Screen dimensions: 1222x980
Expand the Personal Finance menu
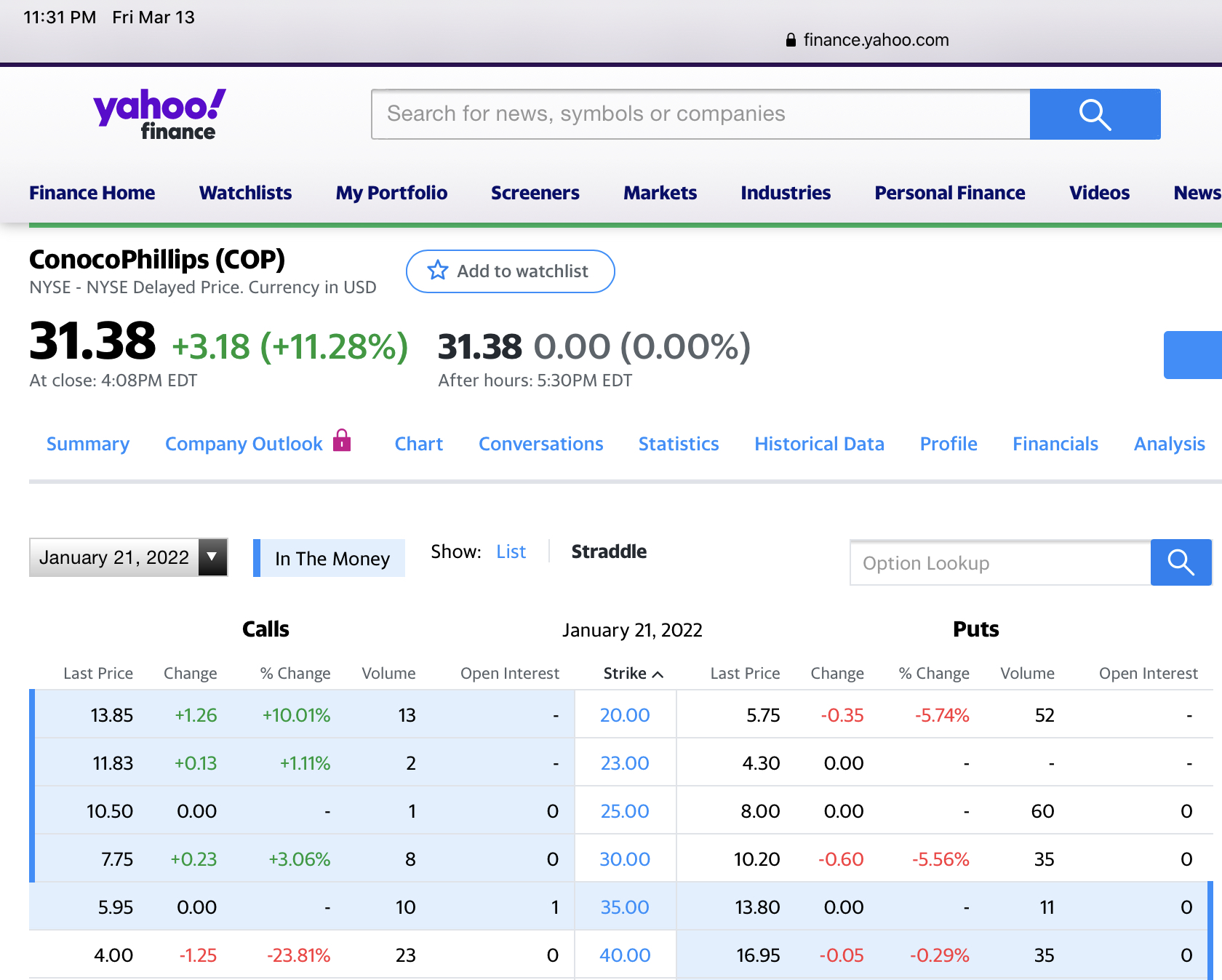point(949,193)
